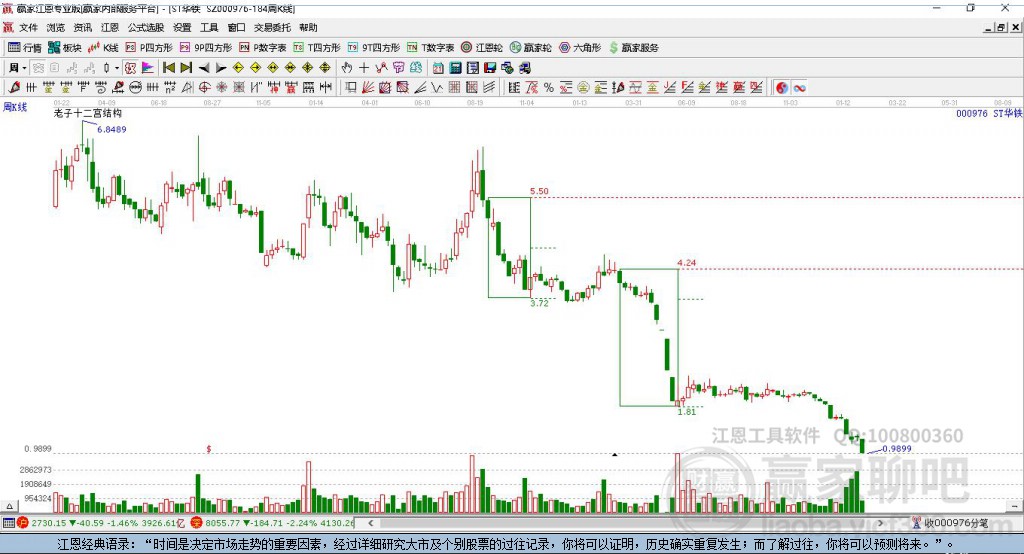This screenshot has width=1024, height=554.
Task: Open the 六角形 hexagon tool
Action: pyautogui.click(x=580, y=48)
